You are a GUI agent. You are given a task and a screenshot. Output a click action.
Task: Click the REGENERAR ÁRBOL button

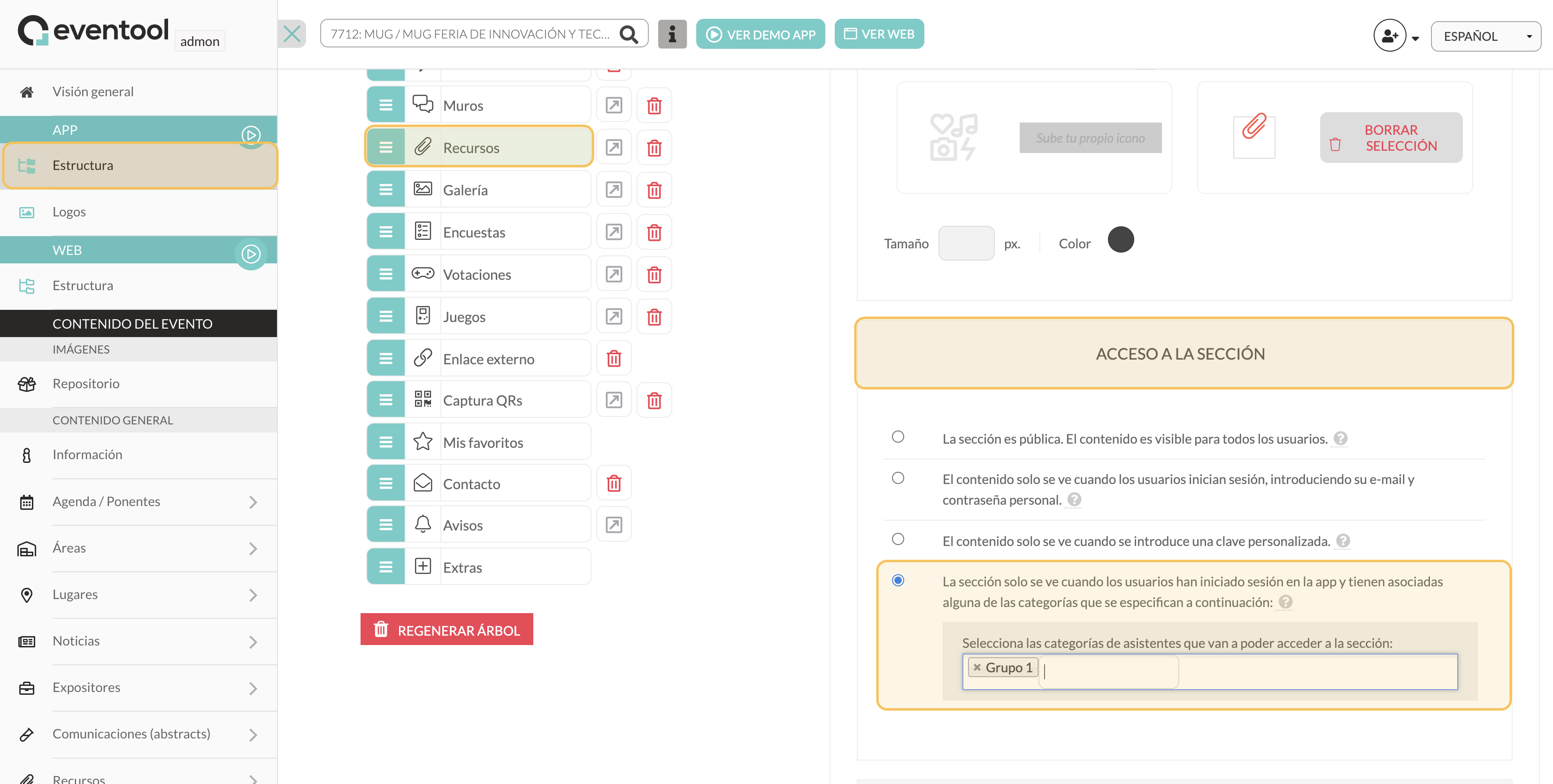(x=447, y=630)
